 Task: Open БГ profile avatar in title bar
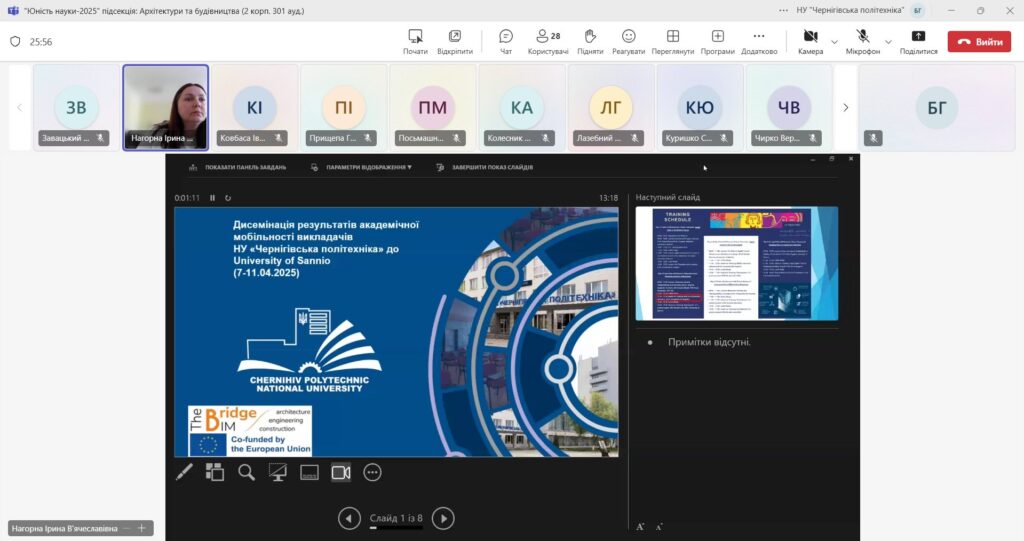click(x=918, y=10)
